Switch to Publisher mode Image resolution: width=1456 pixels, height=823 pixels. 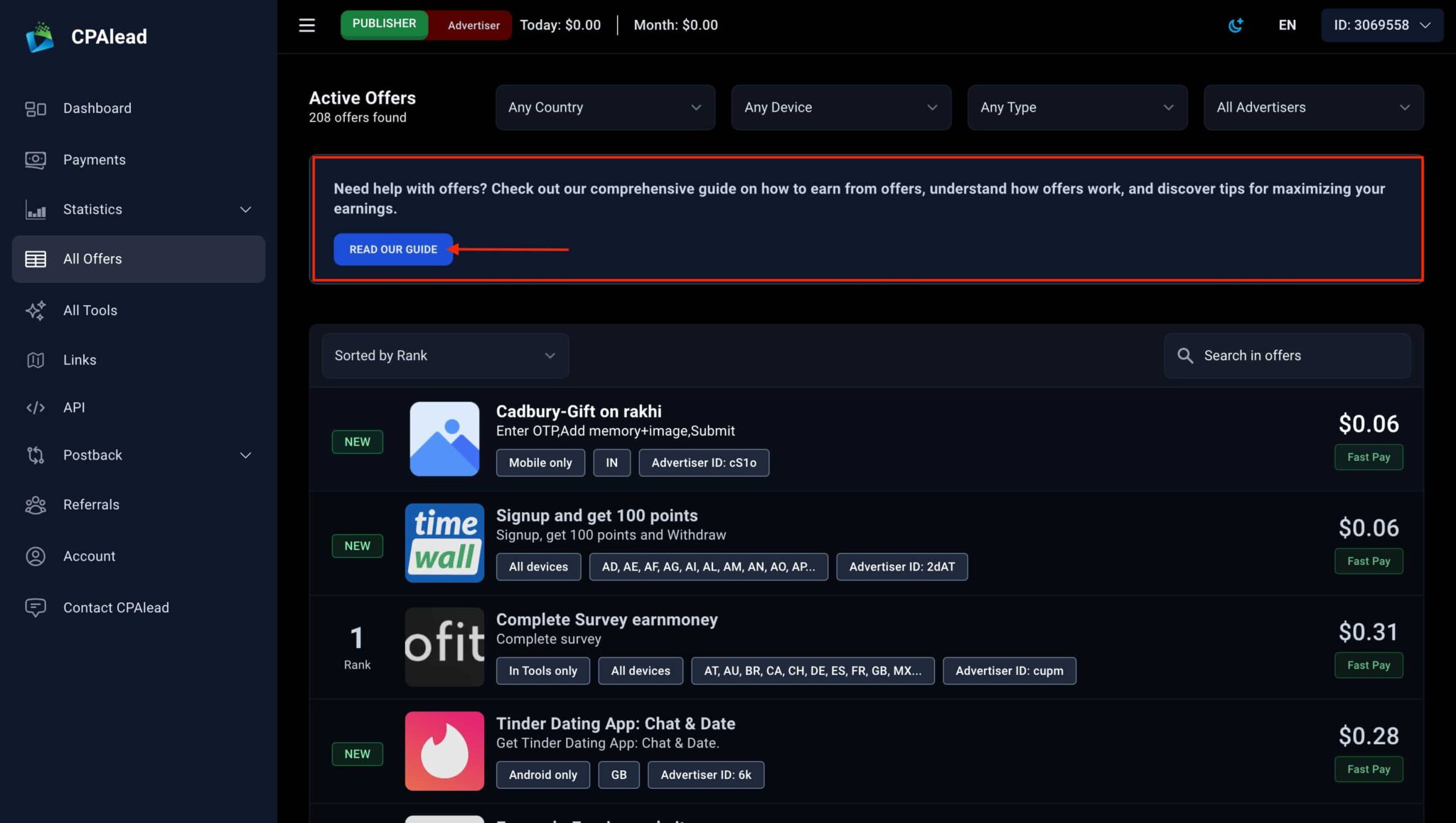384,24
